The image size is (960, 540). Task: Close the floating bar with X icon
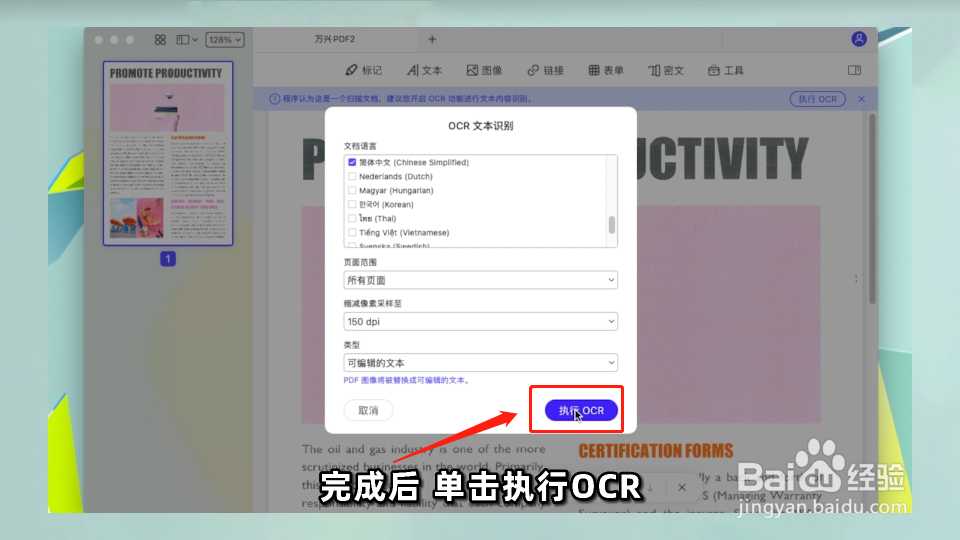click(x=681, y=487)
